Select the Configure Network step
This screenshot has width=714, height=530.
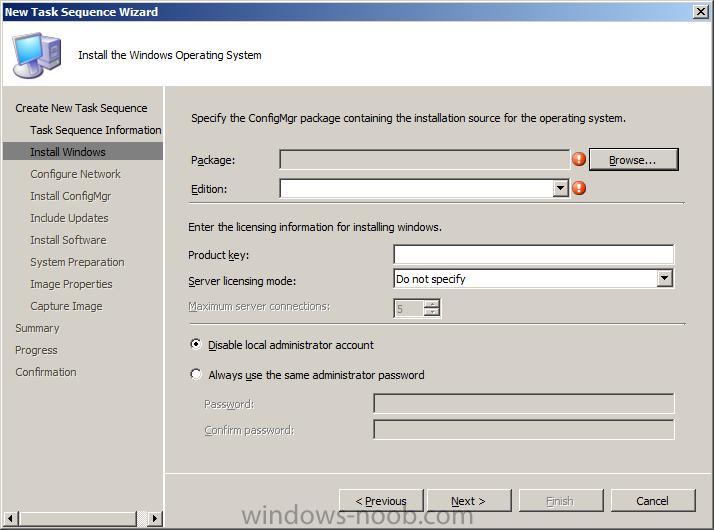pyautogui.click(x=76, y=174)
